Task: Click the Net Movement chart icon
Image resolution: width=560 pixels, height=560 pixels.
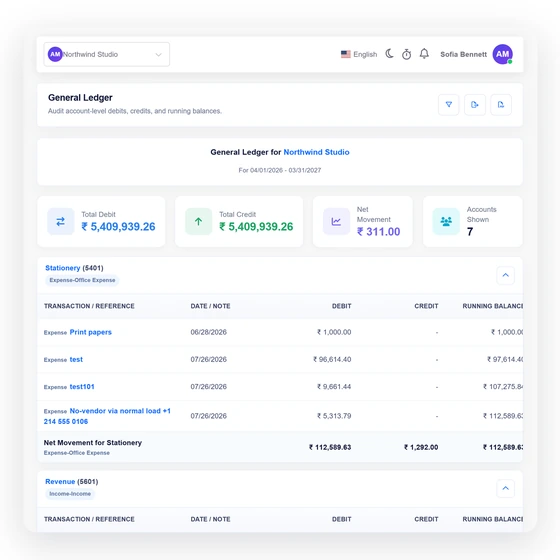Action: tap(336, 221)
